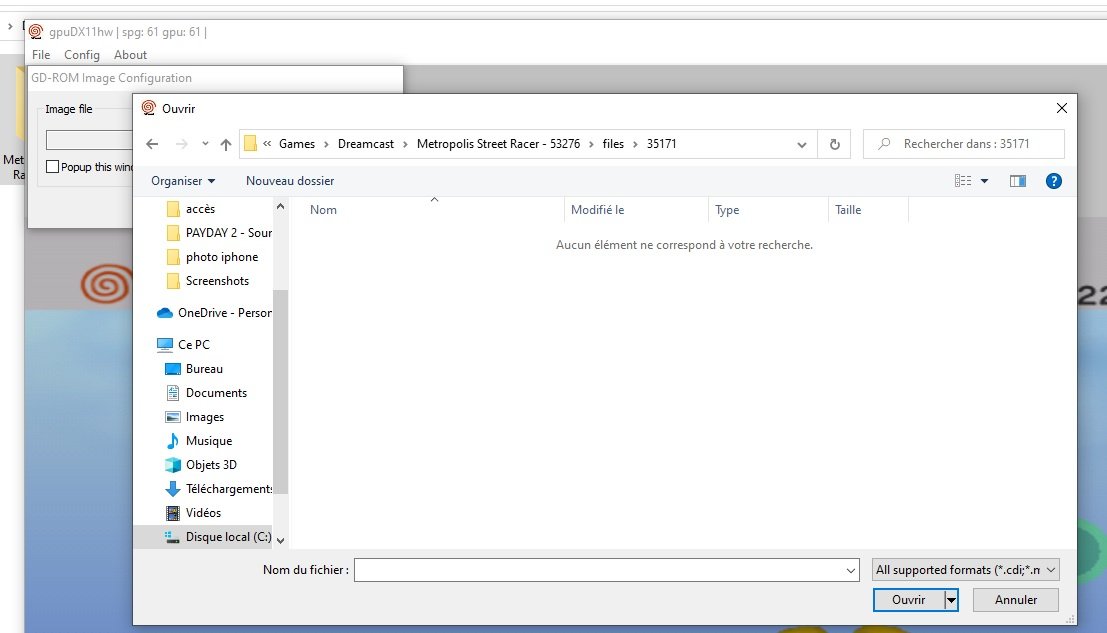1107x633 pixels.
Task: Click the Vidéos film icon
Action: pos(172,513)
